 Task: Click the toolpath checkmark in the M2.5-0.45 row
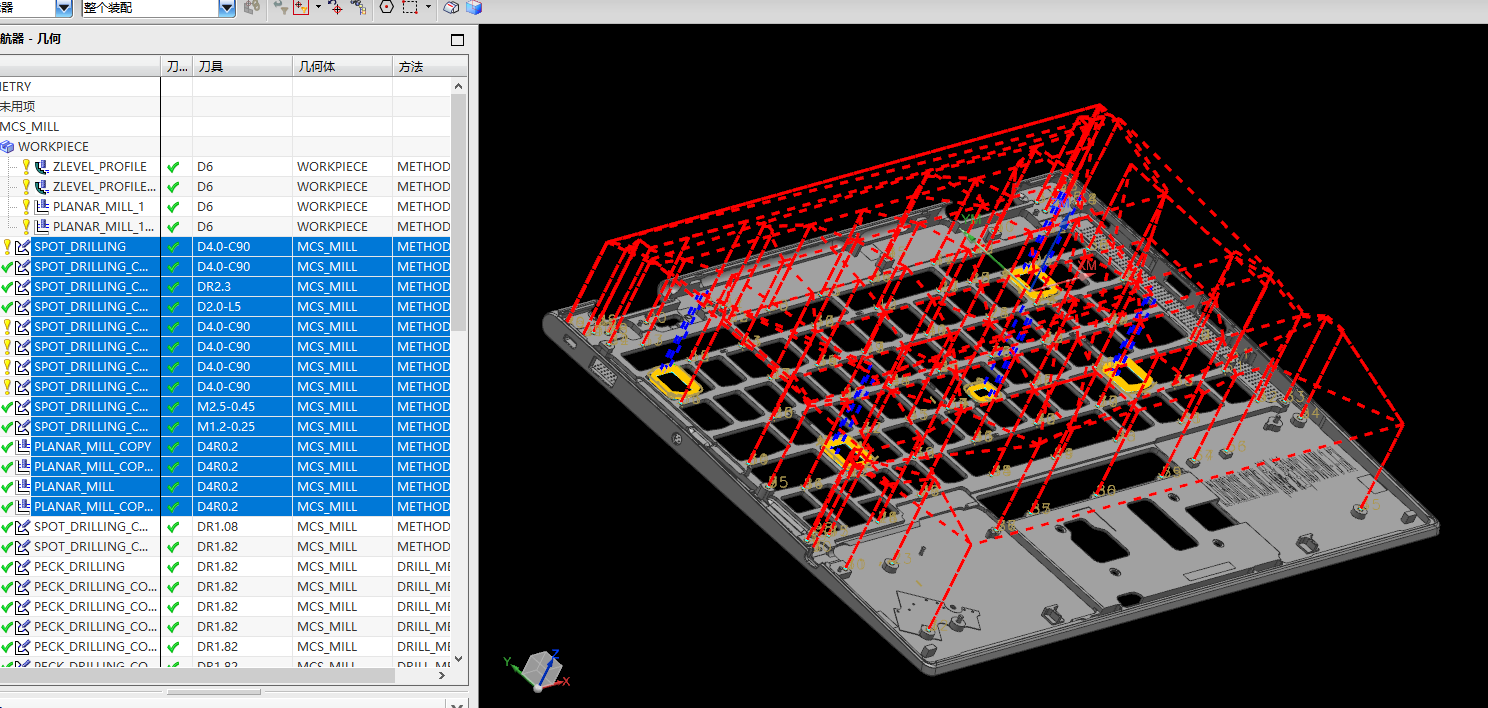[x=173, y=407]
